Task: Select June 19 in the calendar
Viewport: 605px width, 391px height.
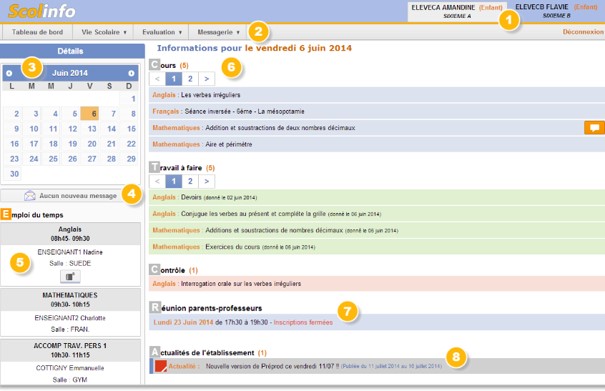Action: [70, 144]
